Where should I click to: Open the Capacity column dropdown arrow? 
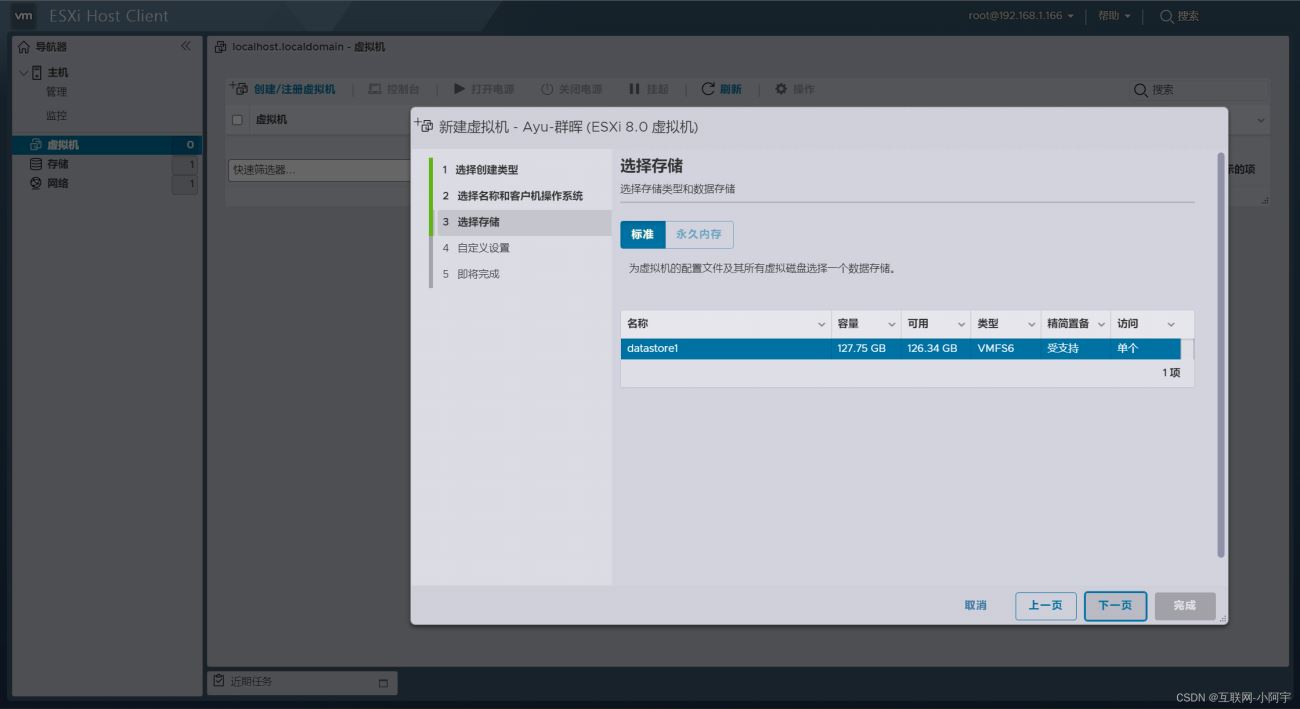892,325
